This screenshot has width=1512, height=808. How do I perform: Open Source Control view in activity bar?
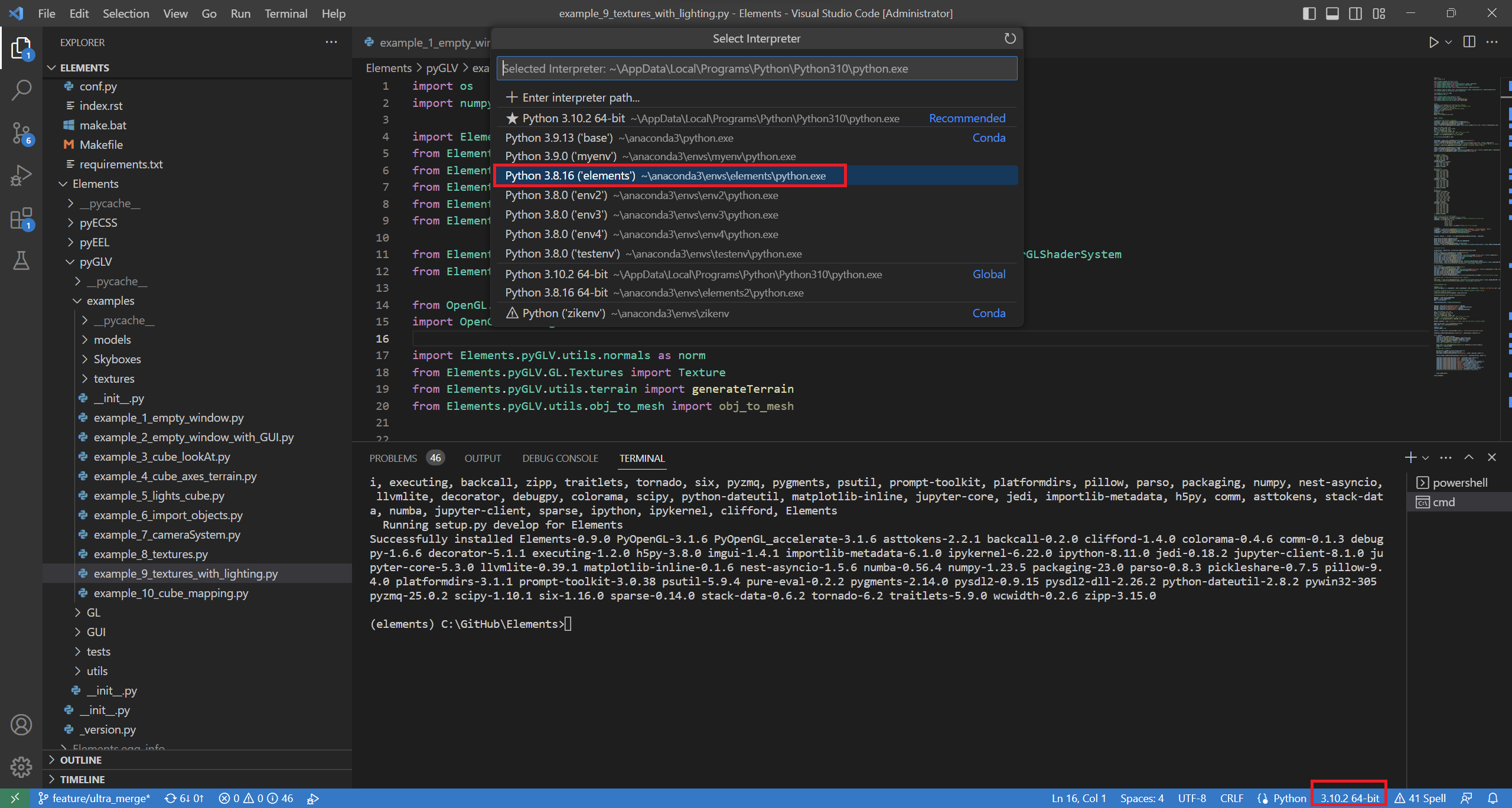coord(21,133)
